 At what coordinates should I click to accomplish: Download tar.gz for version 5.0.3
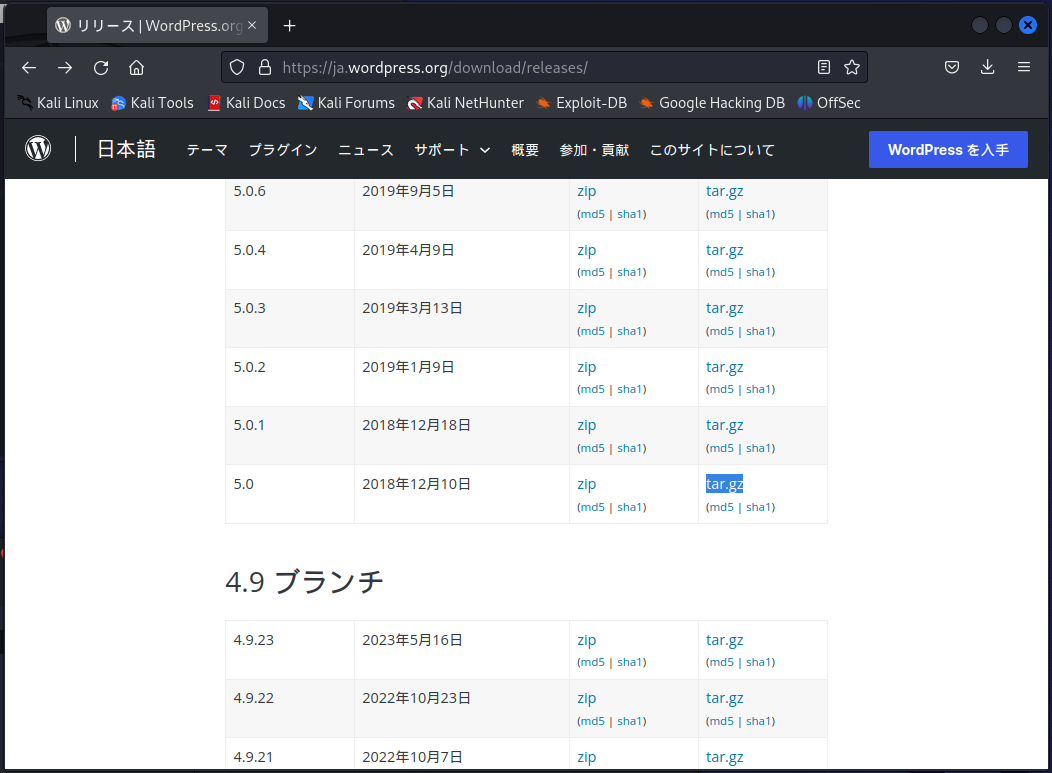tap(725, 309)
